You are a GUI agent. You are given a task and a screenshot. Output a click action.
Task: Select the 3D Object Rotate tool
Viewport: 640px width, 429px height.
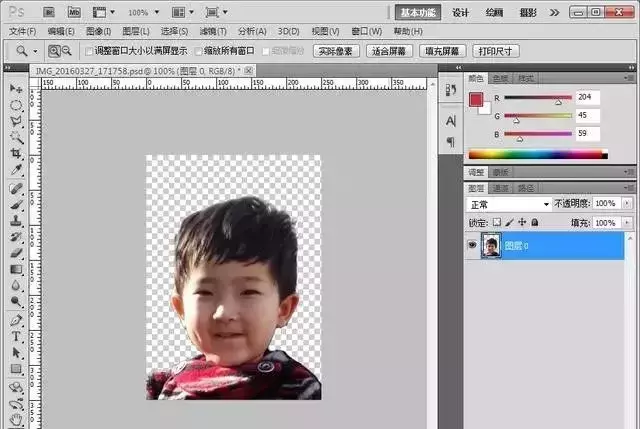point(16,387)
